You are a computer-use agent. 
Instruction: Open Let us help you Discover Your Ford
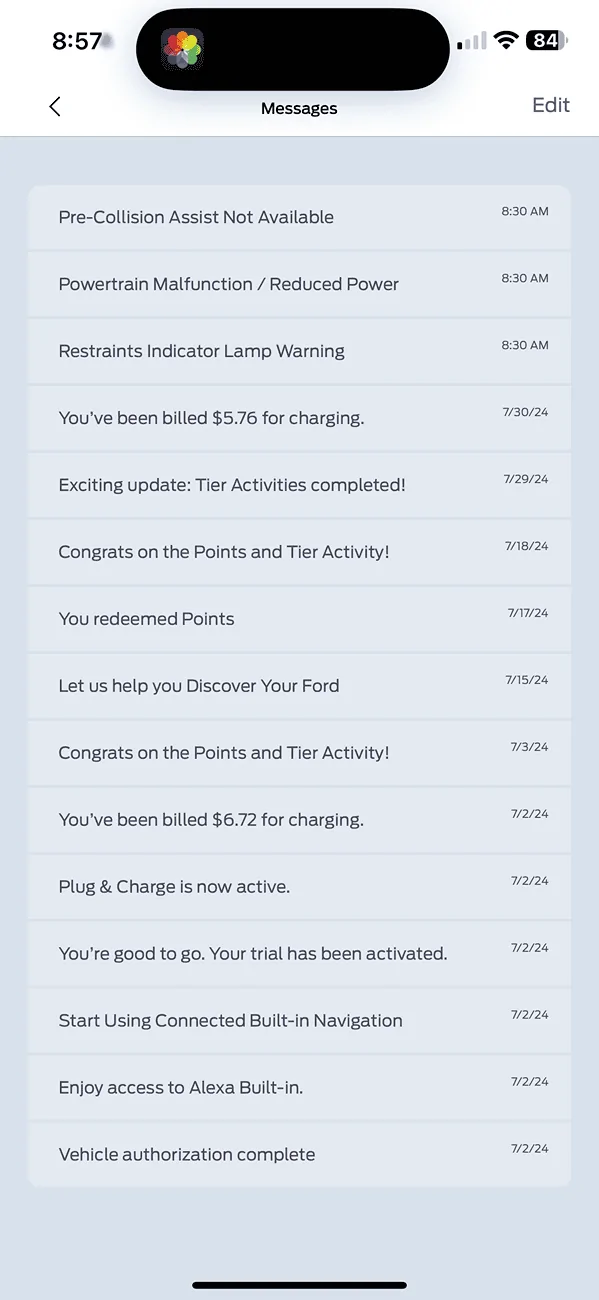tap(299, 686)
